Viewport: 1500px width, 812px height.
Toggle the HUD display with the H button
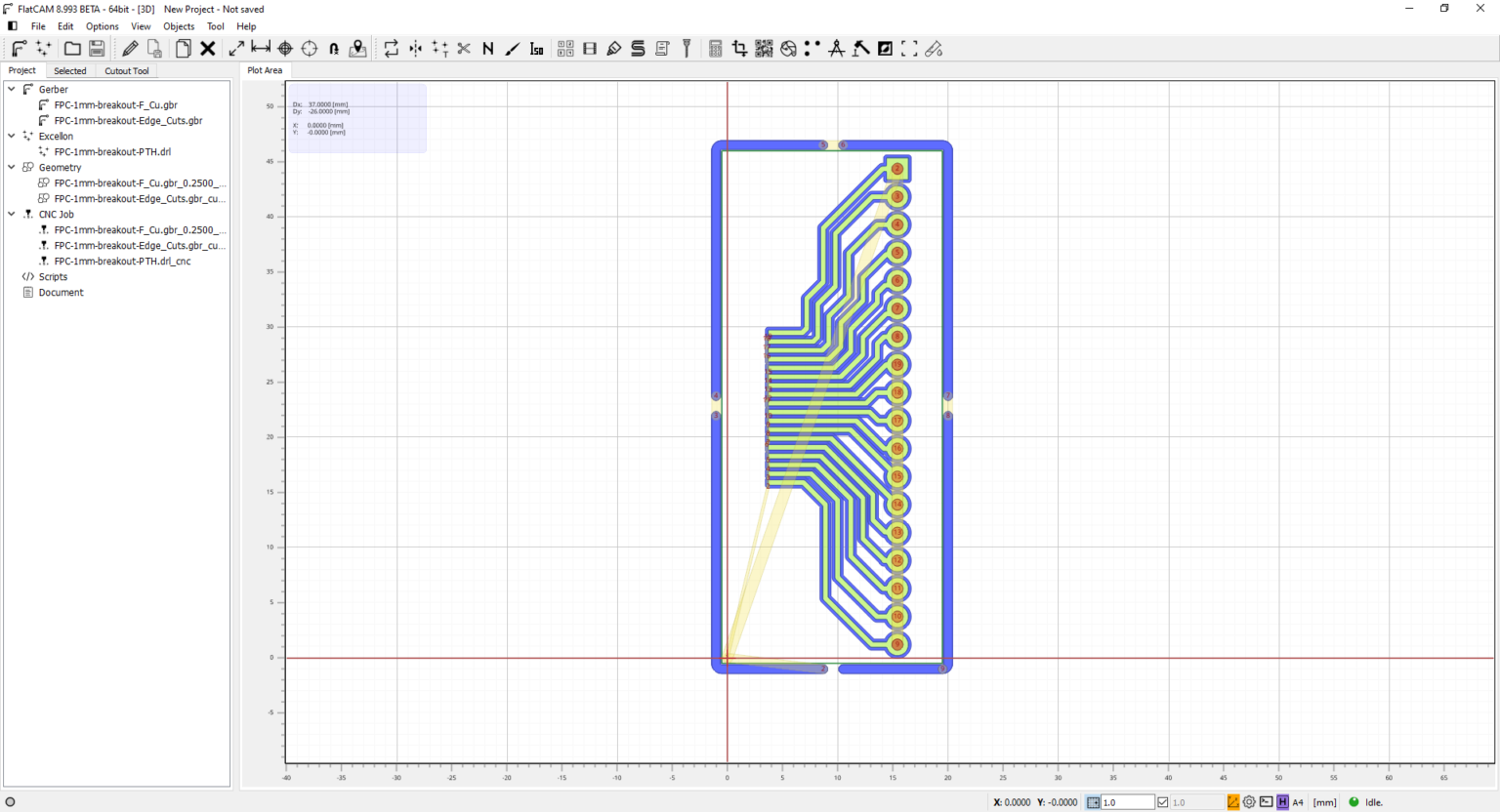(1281, 801)
